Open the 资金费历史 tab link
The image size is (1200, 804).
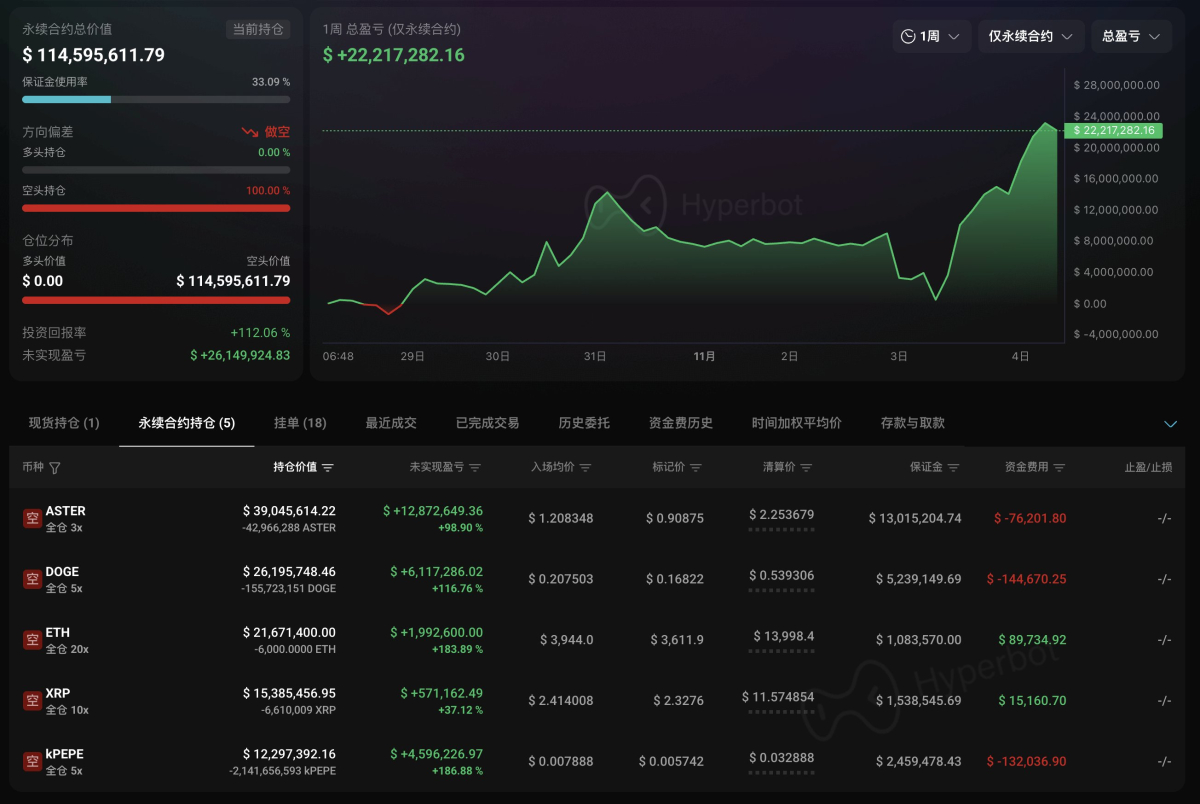[x=680, y=423]
